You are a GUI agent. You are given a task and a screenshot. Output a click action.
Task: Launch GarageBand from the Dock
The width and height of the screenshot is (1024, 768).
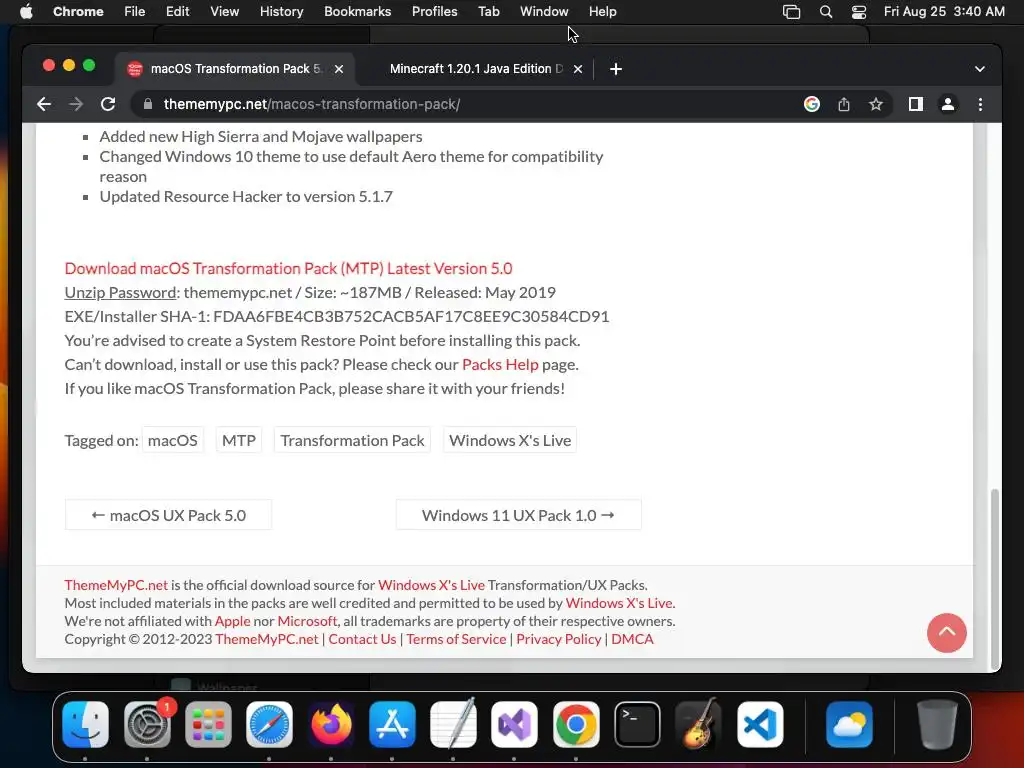[x=698, y=724]
